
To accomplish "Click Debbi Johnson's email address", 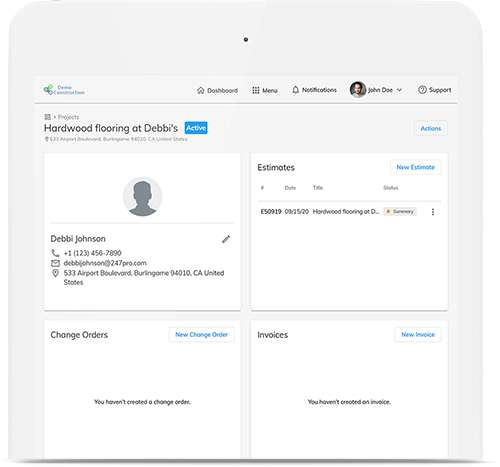I will point(105,263).
